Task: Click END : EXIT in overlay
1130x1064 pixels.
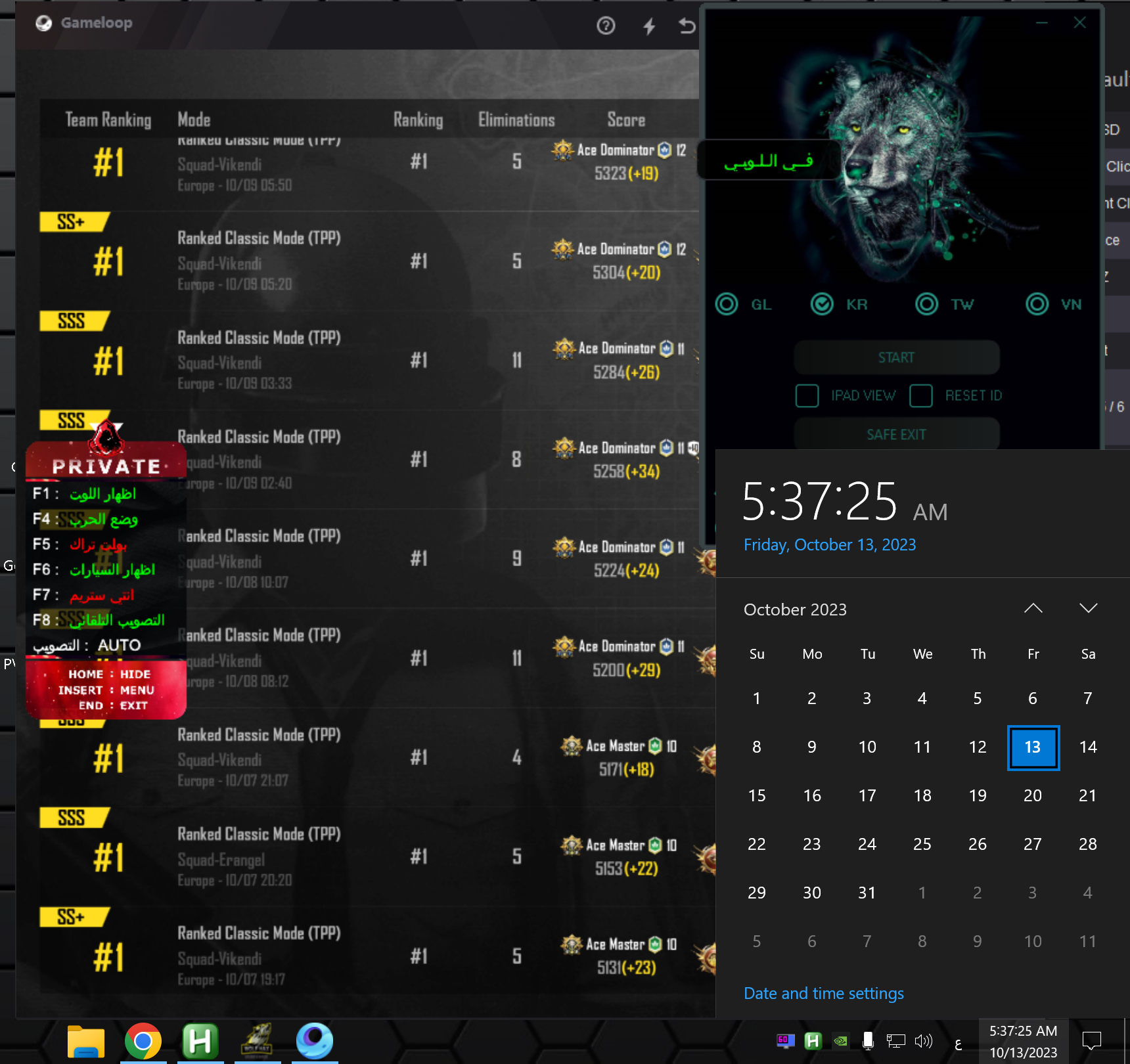Action: pyautogui.click(x=113, y=705)
